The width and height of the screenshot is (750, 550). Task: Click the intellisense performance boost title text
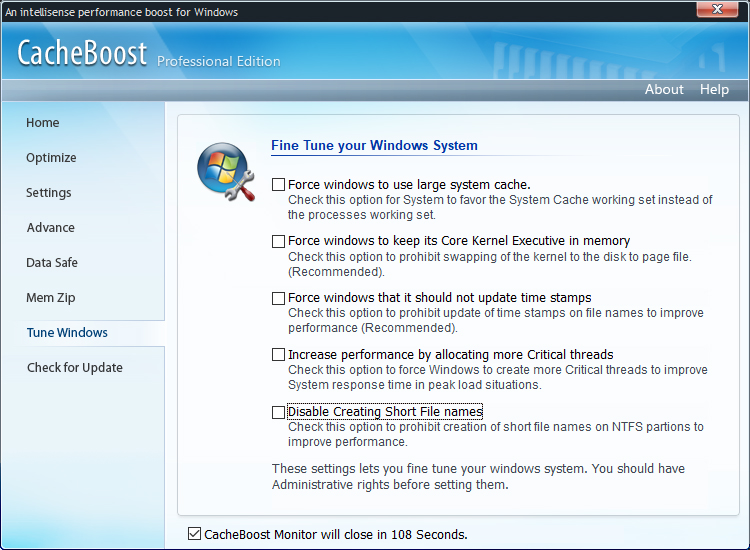click(x=121, y=12)
